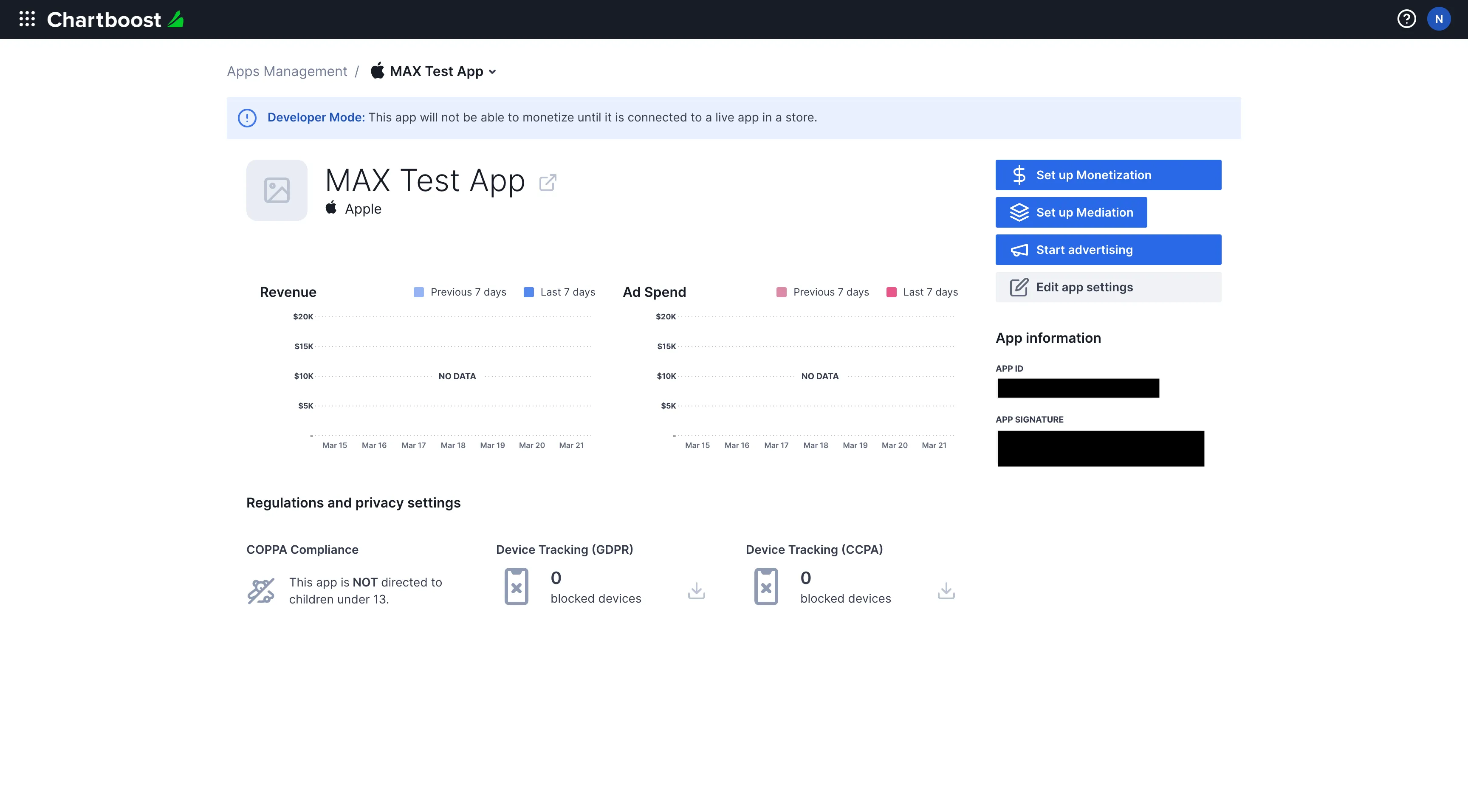Click the Revenue chart title
The image size is (1468, 812).
(x=288, y=292)
